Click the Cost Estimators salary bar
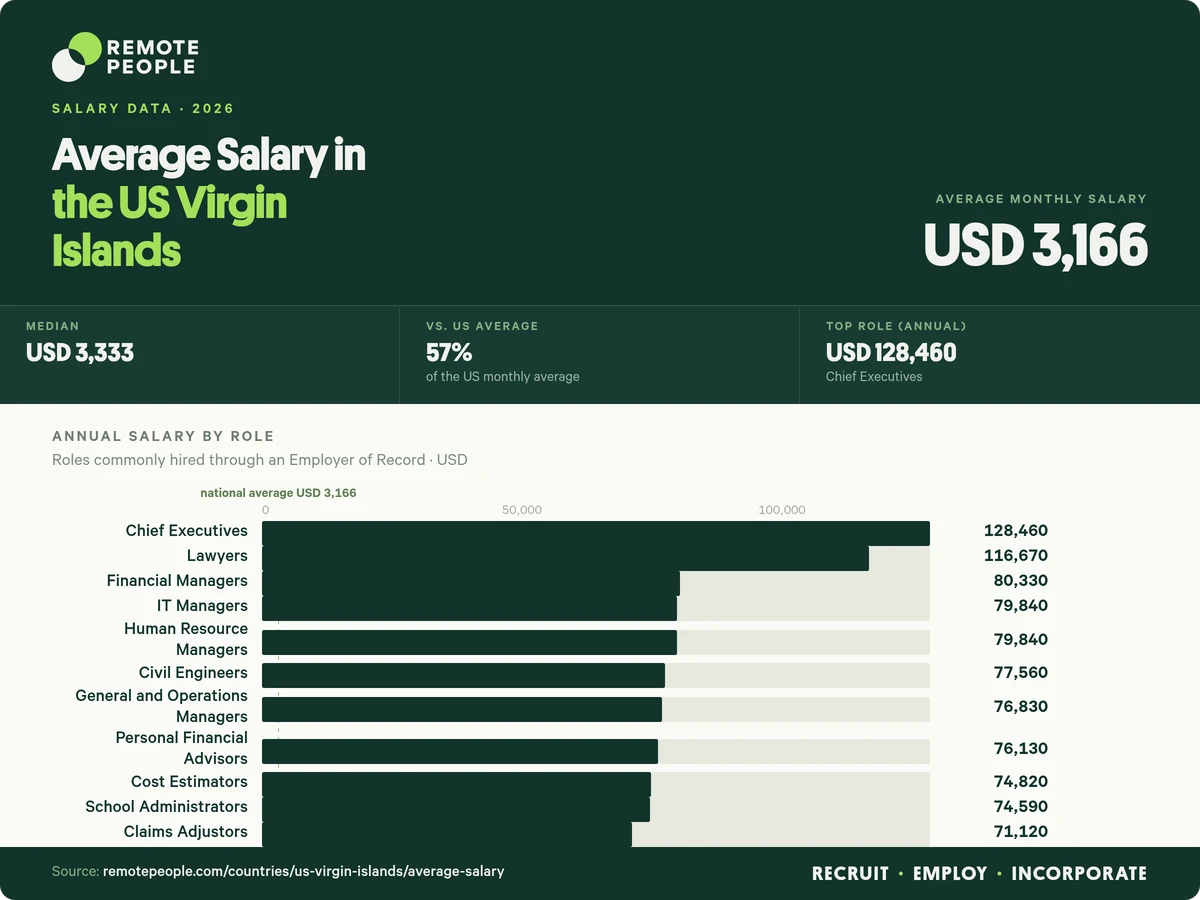Viewport: 1200px width, 900px height. pyautogui.click(x=456, y=784)
